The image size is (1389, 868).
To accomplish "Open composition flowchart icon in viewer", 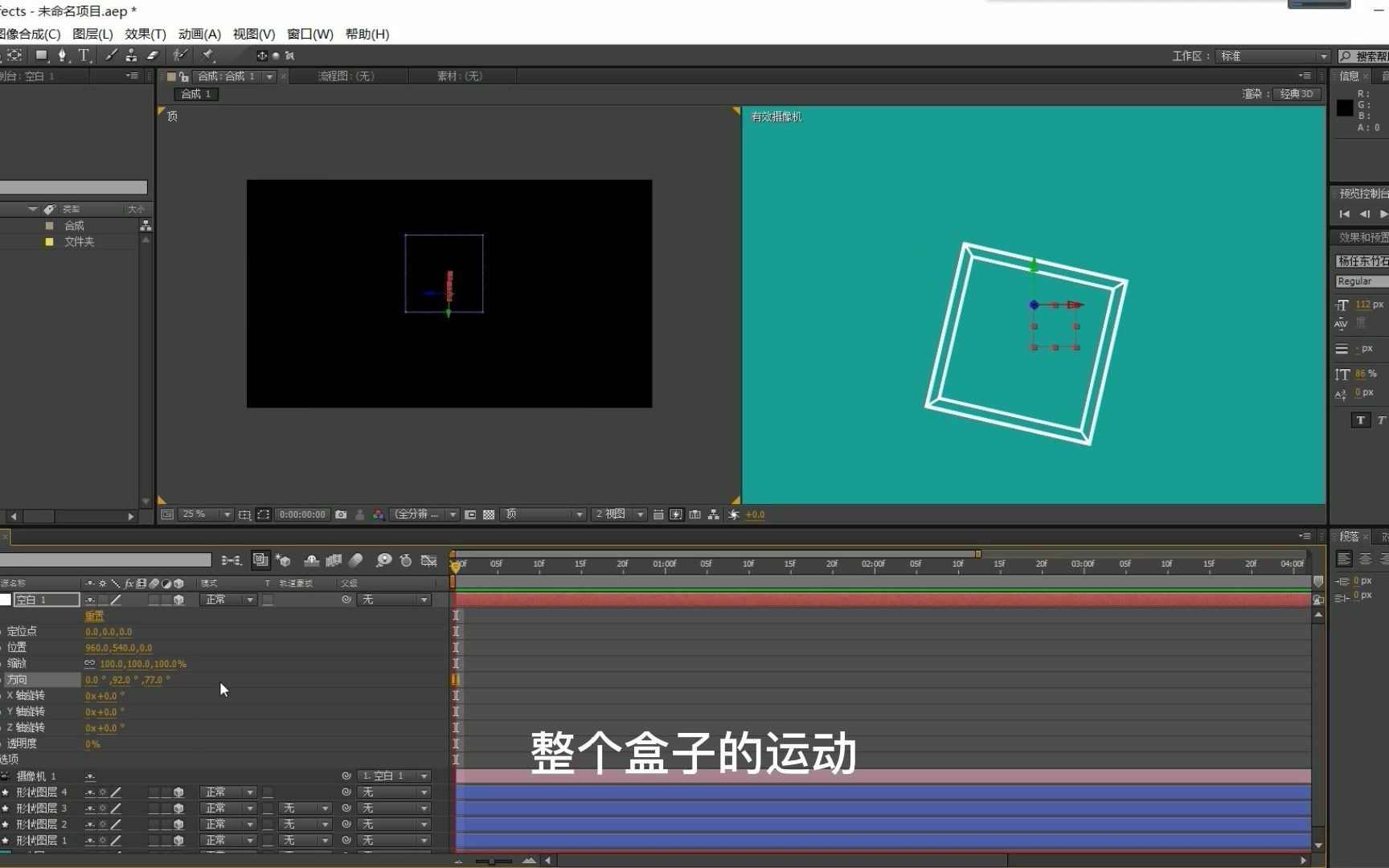I will click(x=714, y=514).
